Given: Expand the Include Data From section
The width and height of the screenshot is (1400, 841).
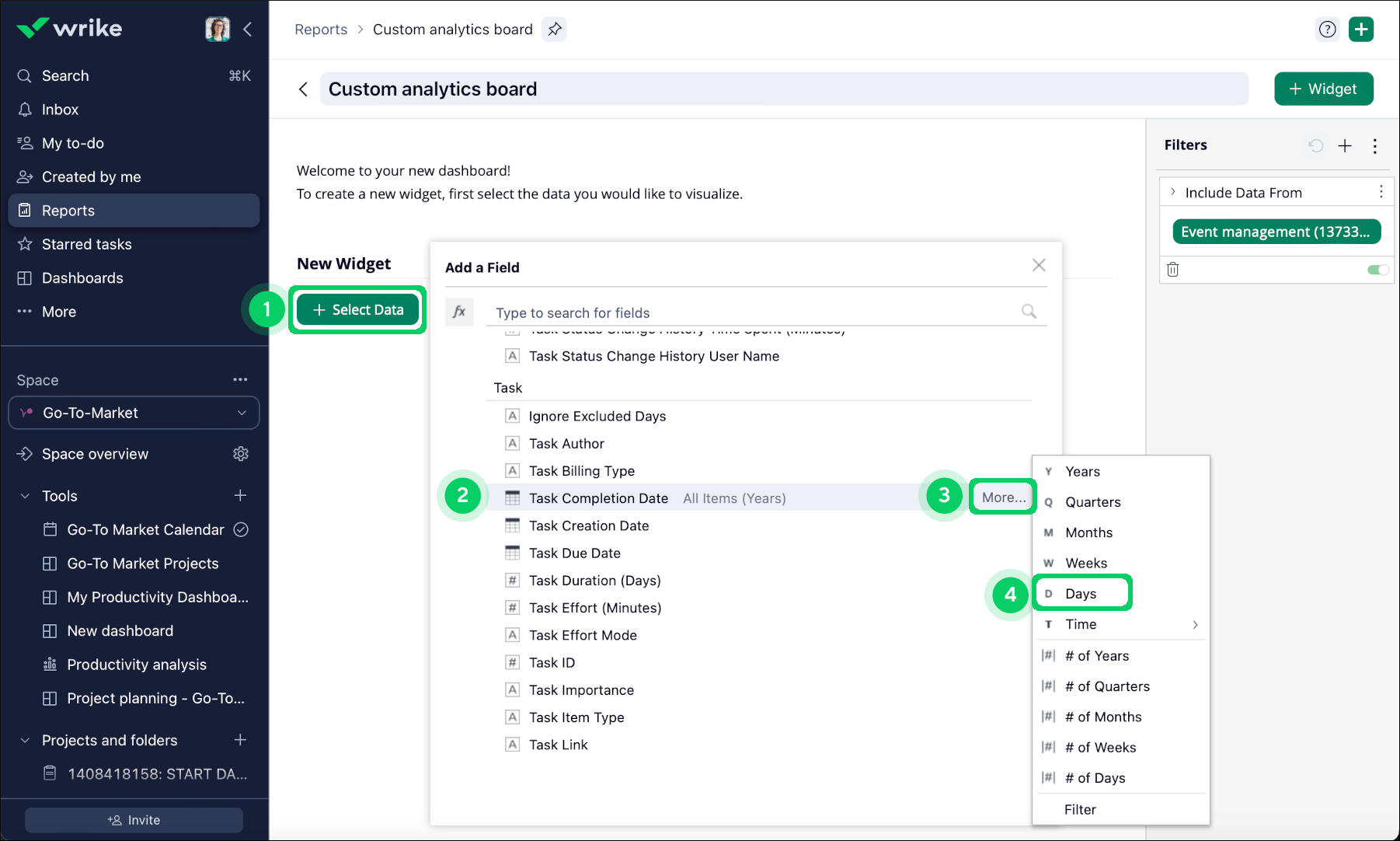Looking at the screenshot, I should pos(1173,192).
